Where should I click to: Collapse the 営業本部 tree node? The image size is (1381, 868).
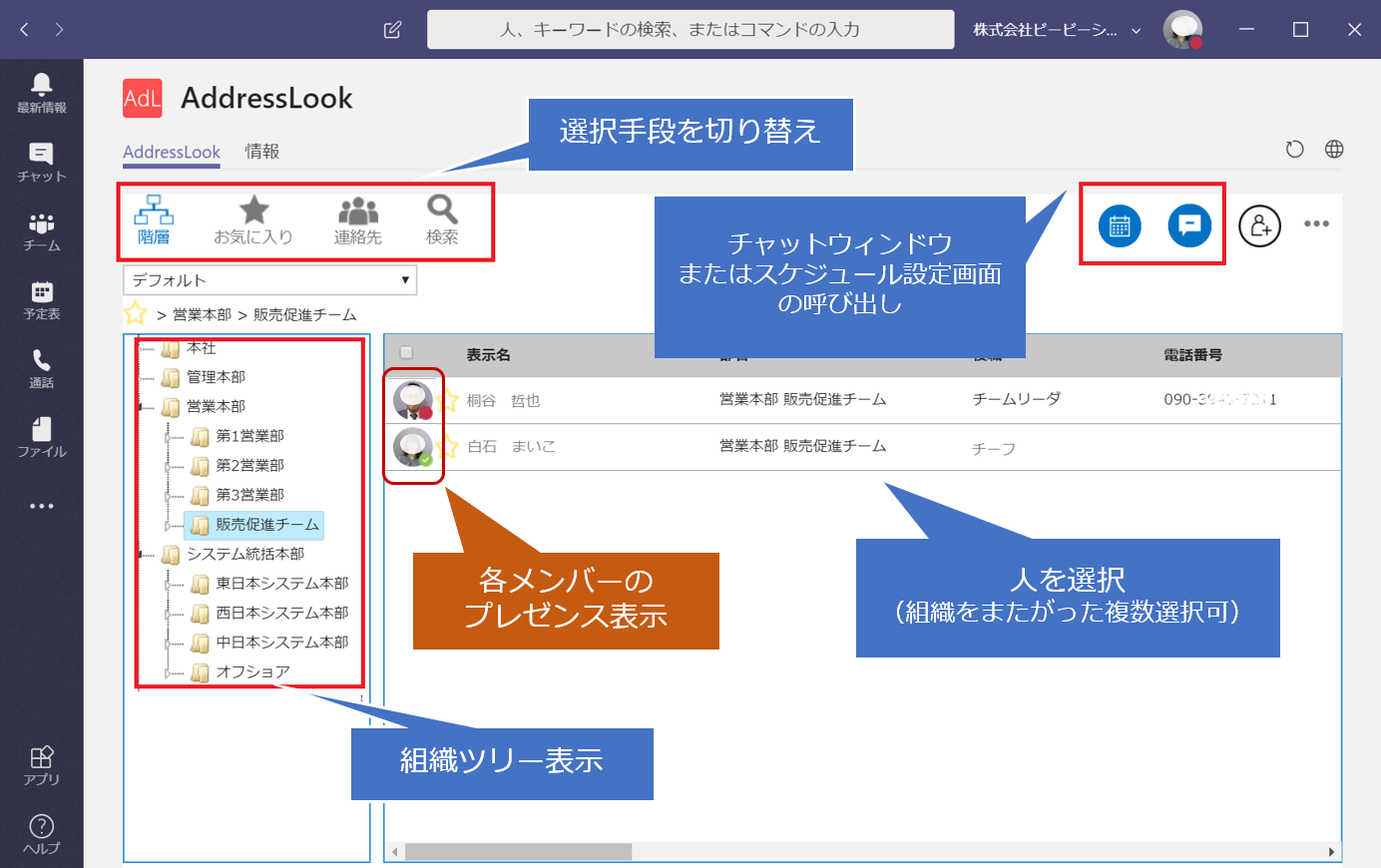coord(142,407)
